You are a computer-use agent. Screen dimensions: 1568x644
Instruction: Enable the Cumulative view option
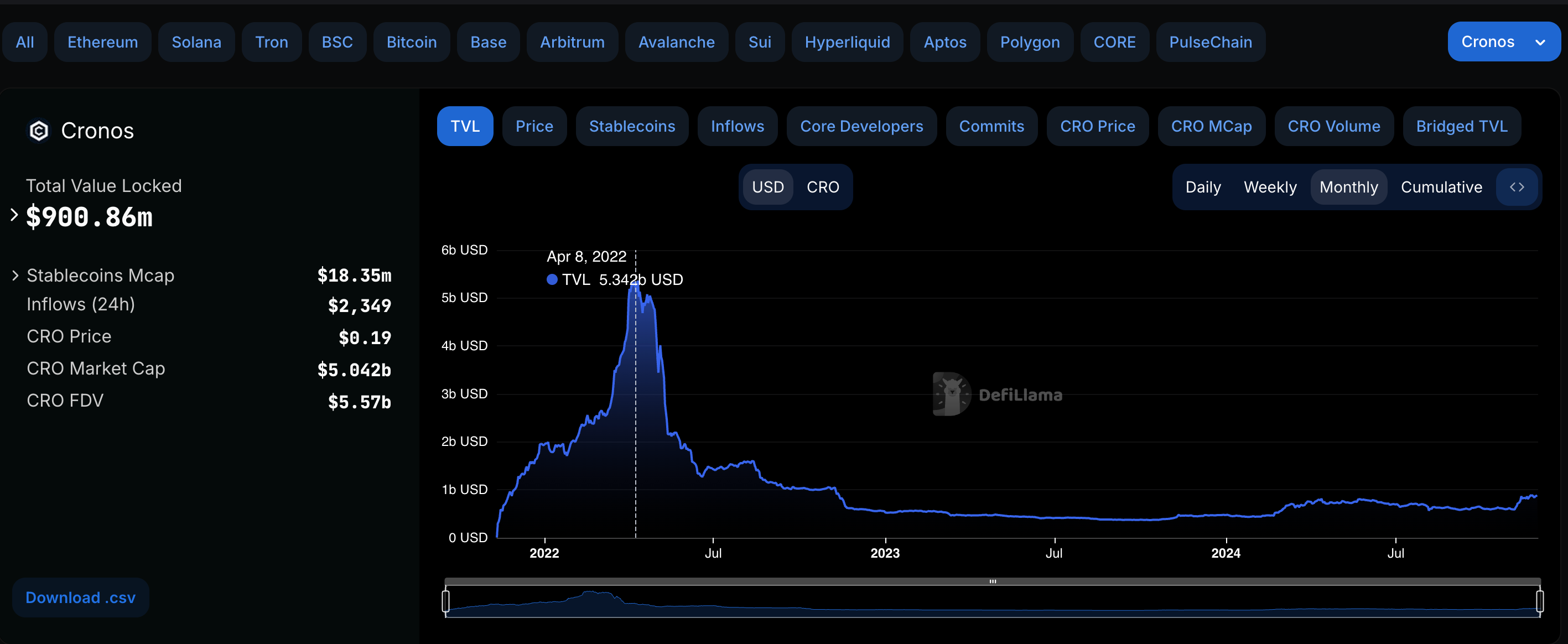1441,187
